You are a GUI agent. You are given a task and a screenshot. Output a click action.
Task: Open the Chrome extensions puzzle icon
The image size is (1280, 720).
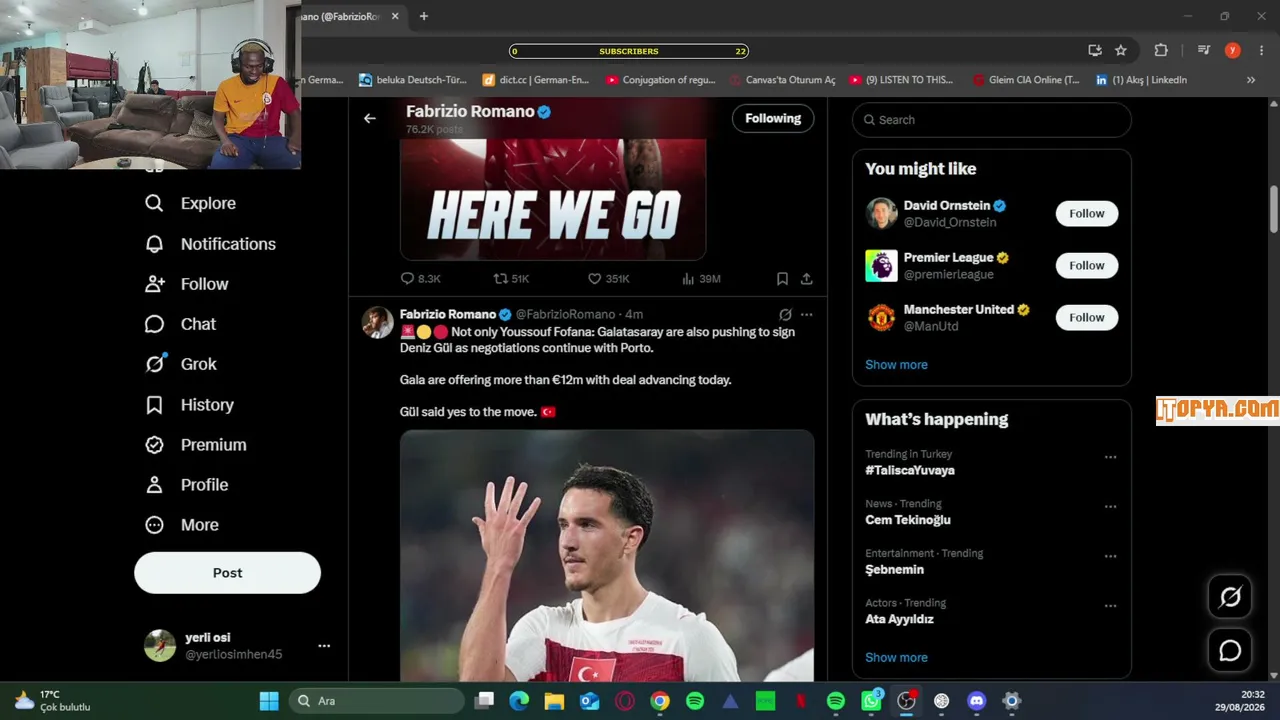(x=1161, y=50)
